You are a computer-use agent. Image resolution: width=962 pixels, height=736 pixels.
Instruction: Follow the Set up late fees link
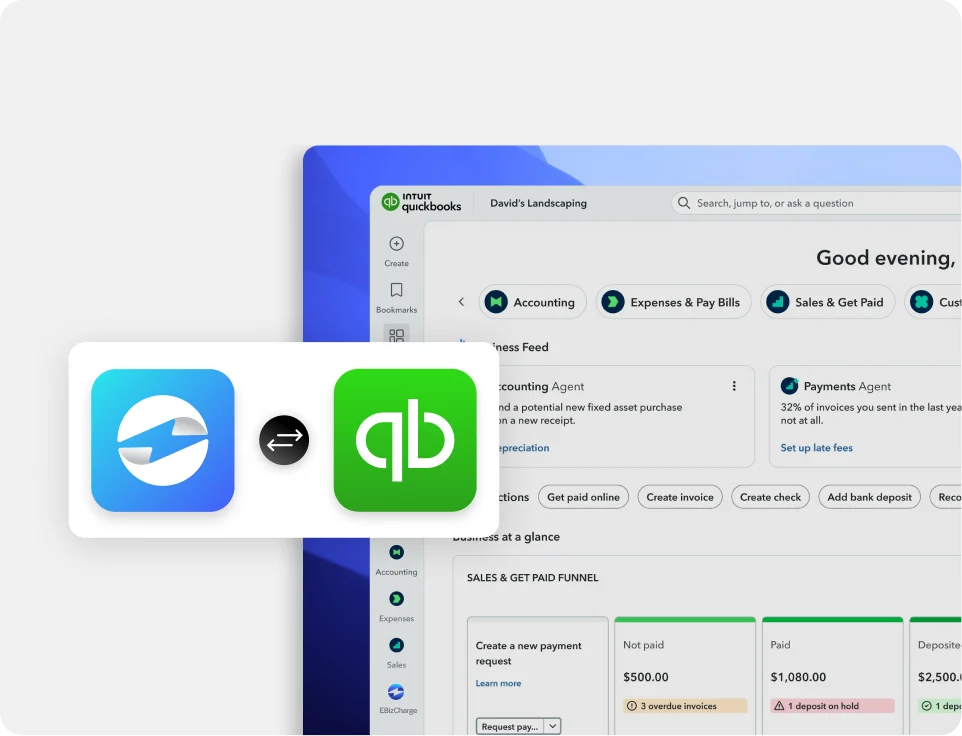pyautogui.click(x=817, y=448)
